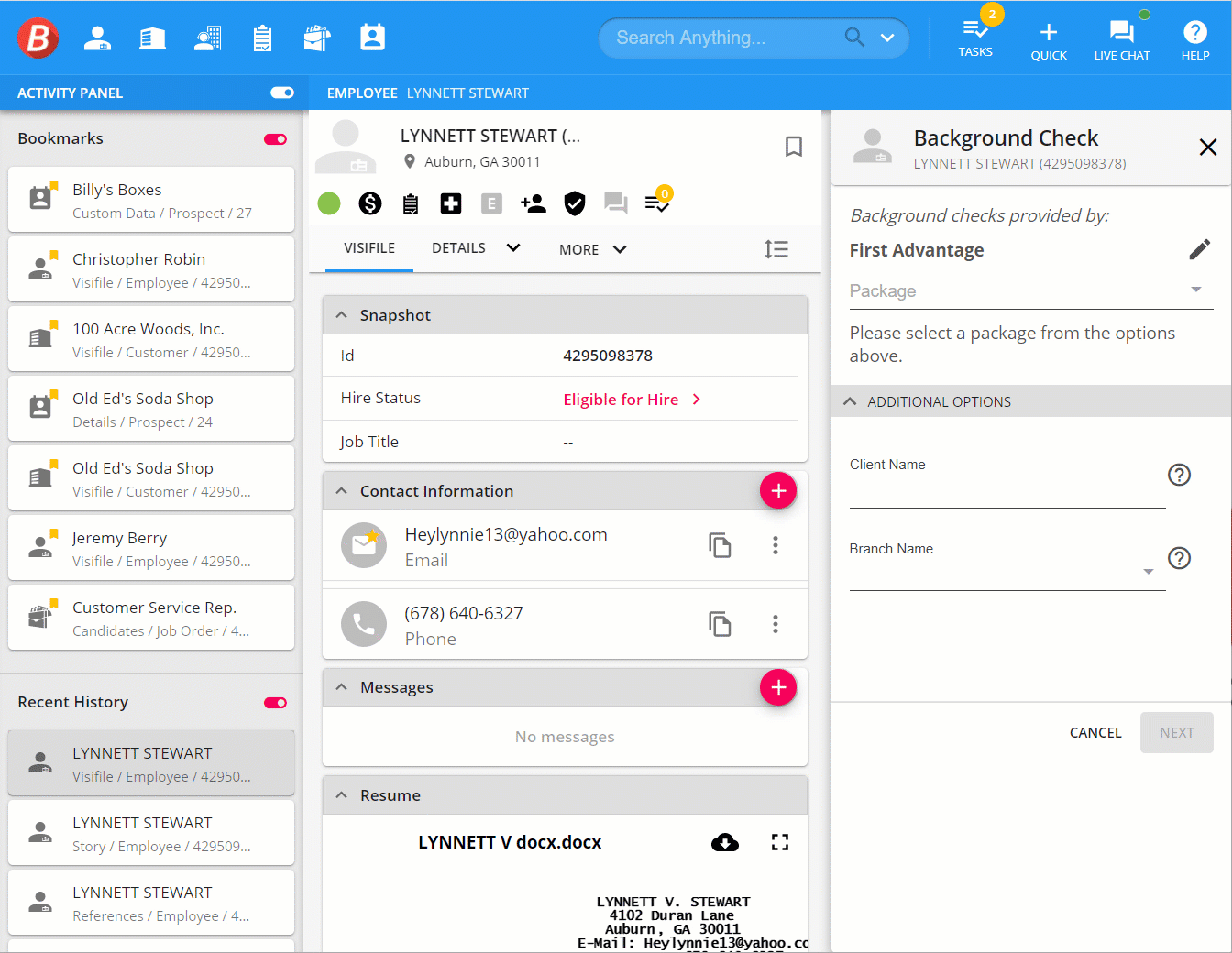Start a Live Chat

(x=1122, y=41)
